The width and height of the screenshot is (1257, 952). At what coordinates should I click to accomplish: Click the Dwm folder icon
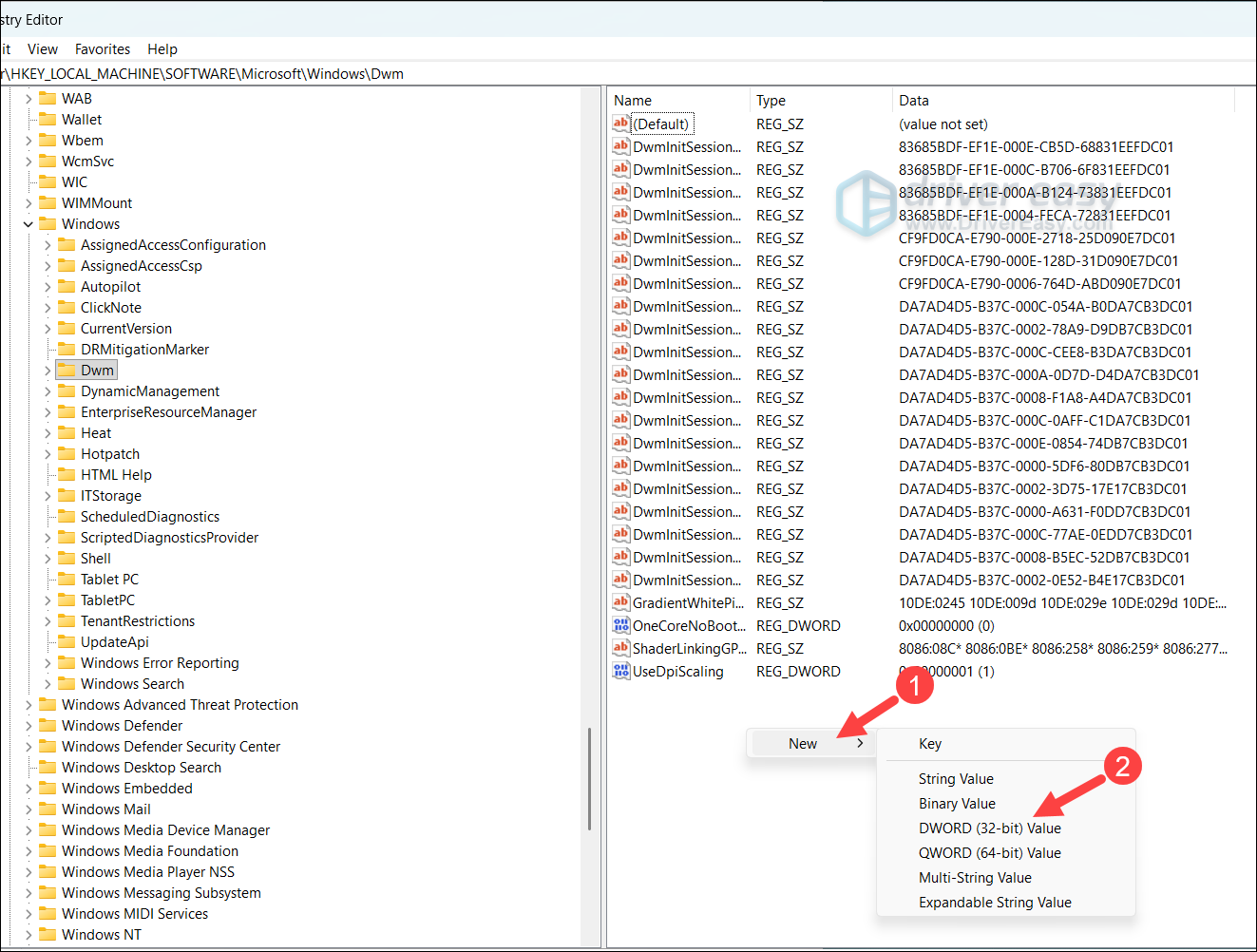pos(67,370)
